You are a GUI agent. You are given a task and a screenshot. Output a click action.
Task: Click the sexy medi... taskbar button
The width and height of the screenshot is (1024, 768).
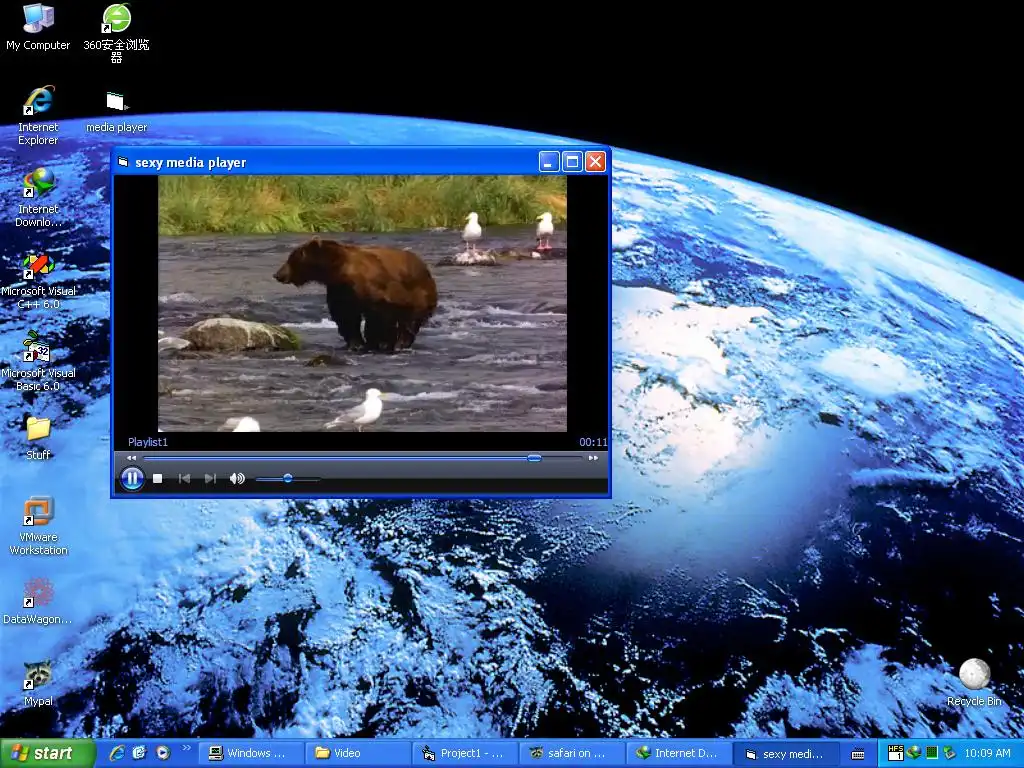click(786, 754)
